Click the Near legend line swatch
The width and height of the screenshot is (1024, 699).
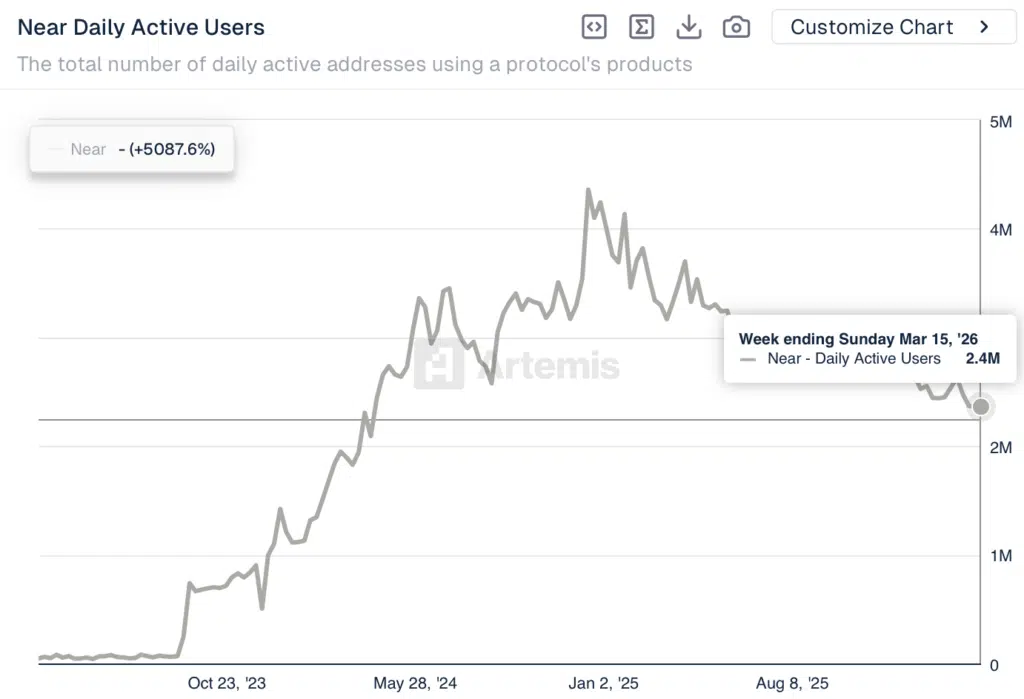(56, 149)
